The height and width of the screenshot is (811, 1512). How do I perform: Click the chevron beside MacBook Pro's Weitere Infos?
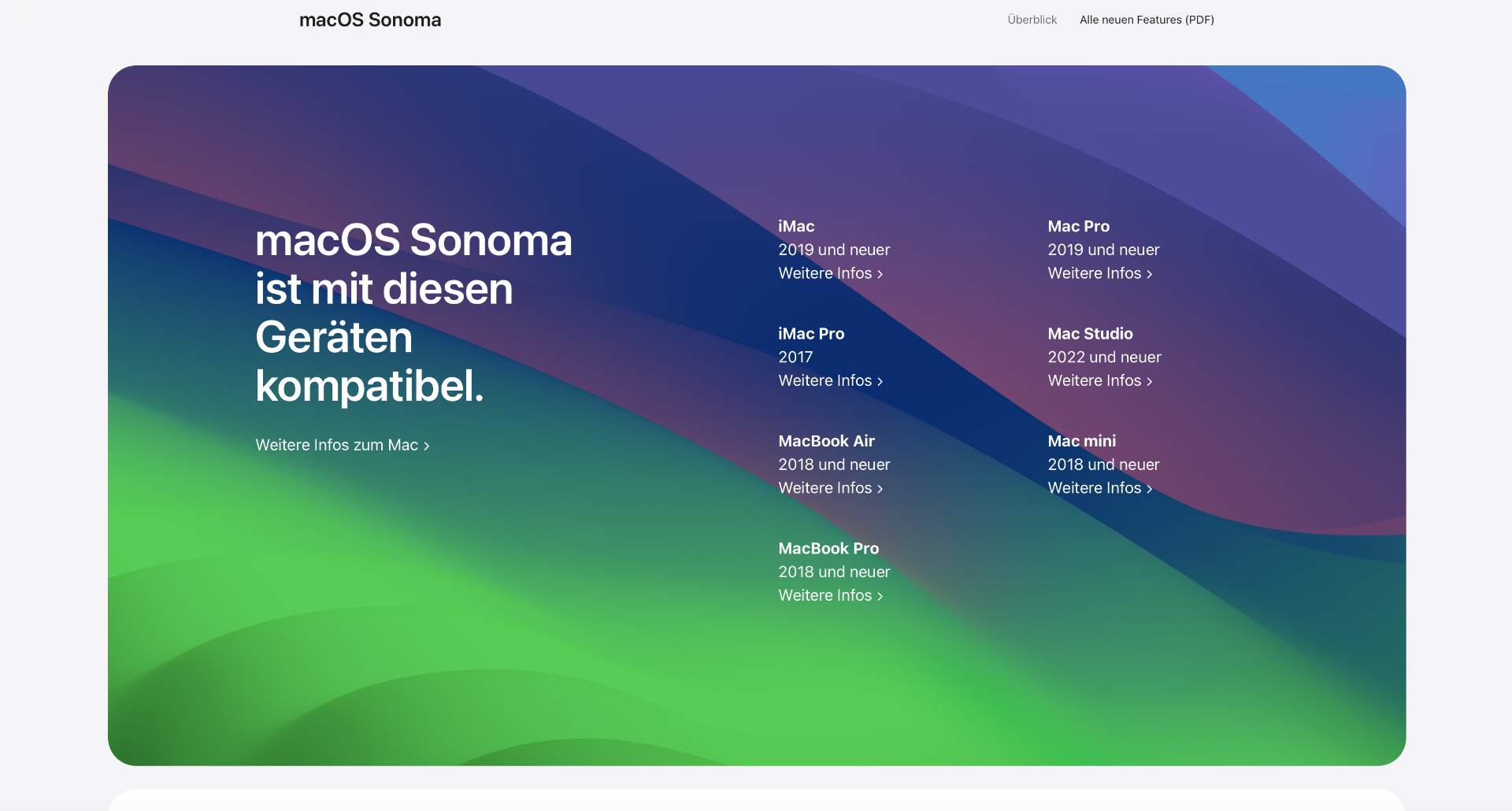[x=880, y=596]
